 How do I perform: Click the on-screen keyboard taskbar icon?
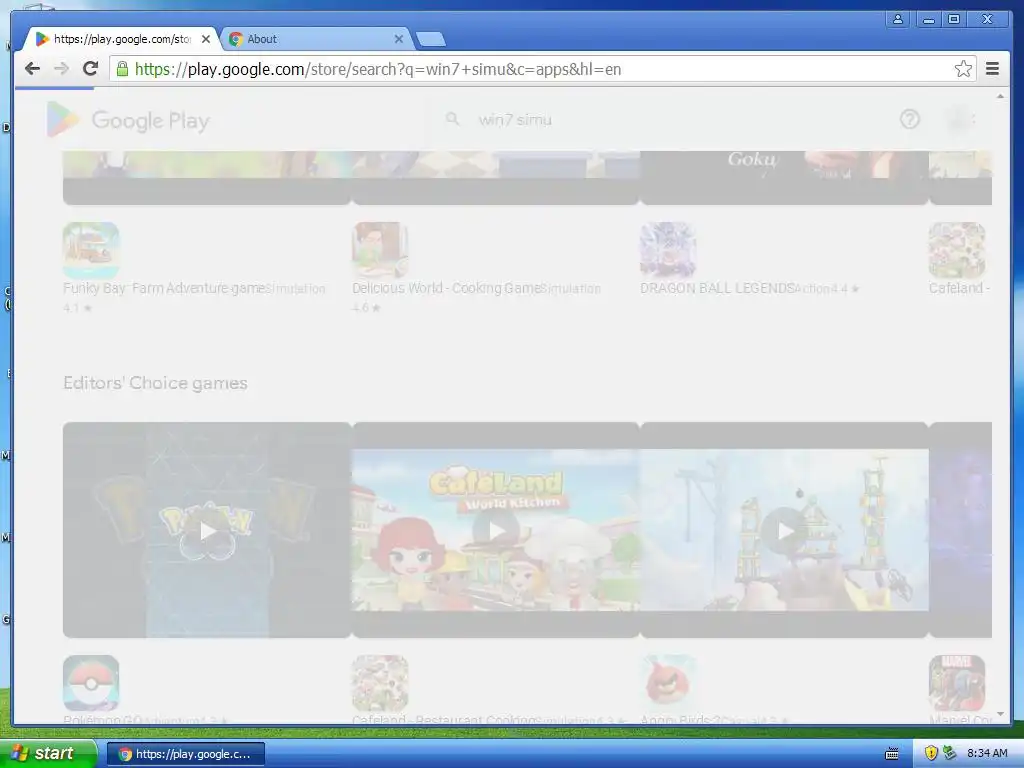tap(891, 754)
